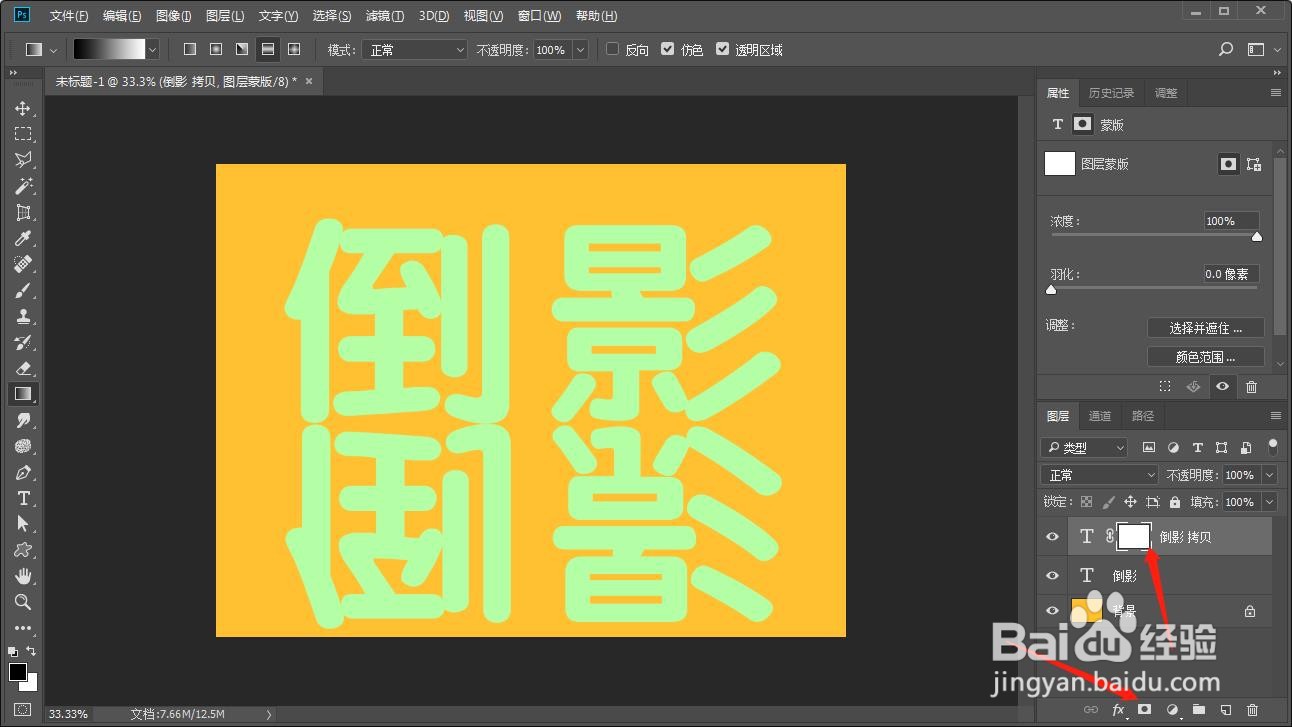Select the Eyedropper tool

pyautogui.click(x=23, y=238)
